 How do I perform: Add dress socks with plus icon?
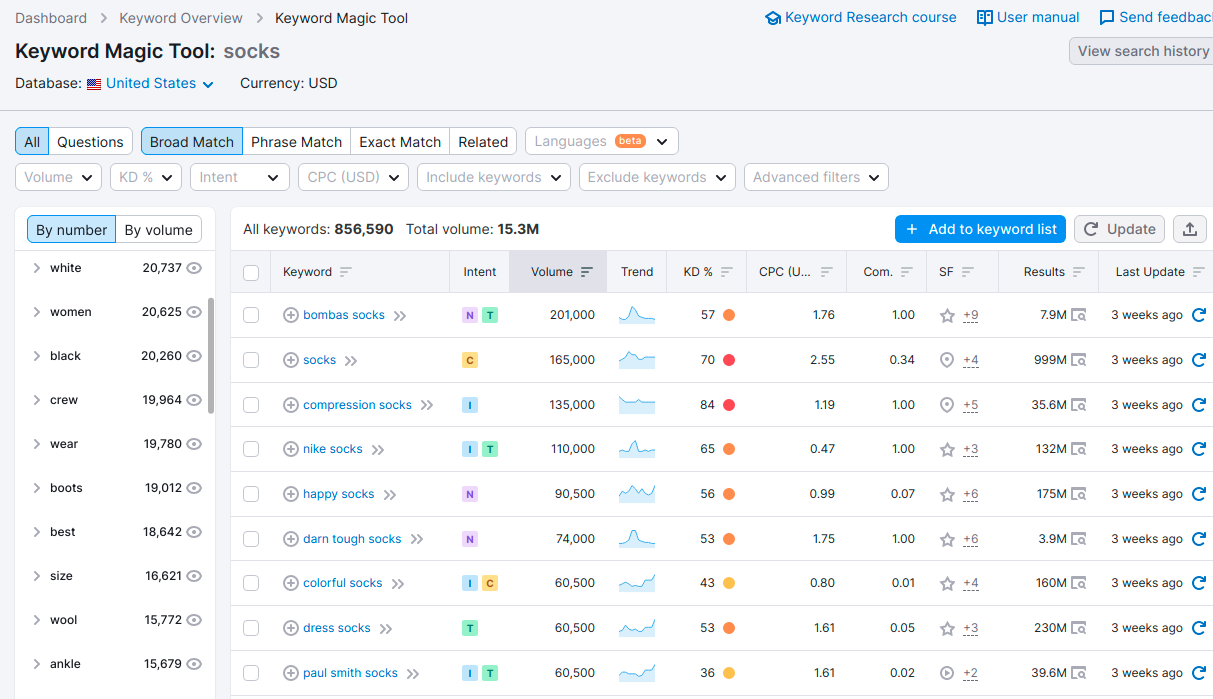[x=291, y=628]
